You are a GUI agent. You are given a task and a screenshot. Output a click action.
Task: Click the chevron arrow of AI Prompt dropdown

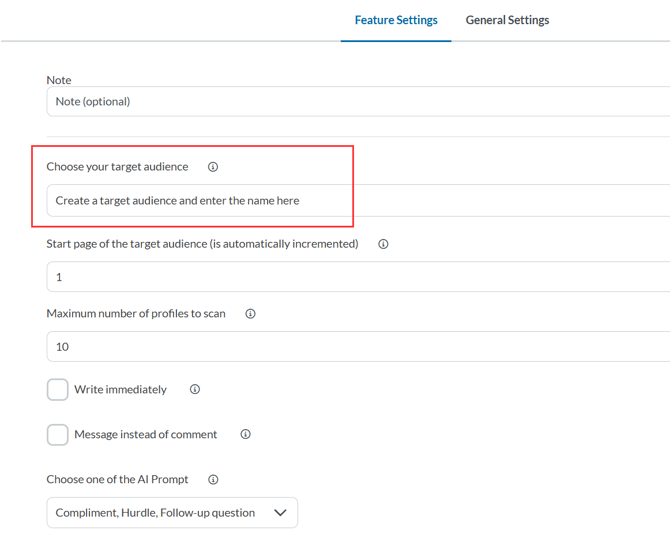pos(280,513)
